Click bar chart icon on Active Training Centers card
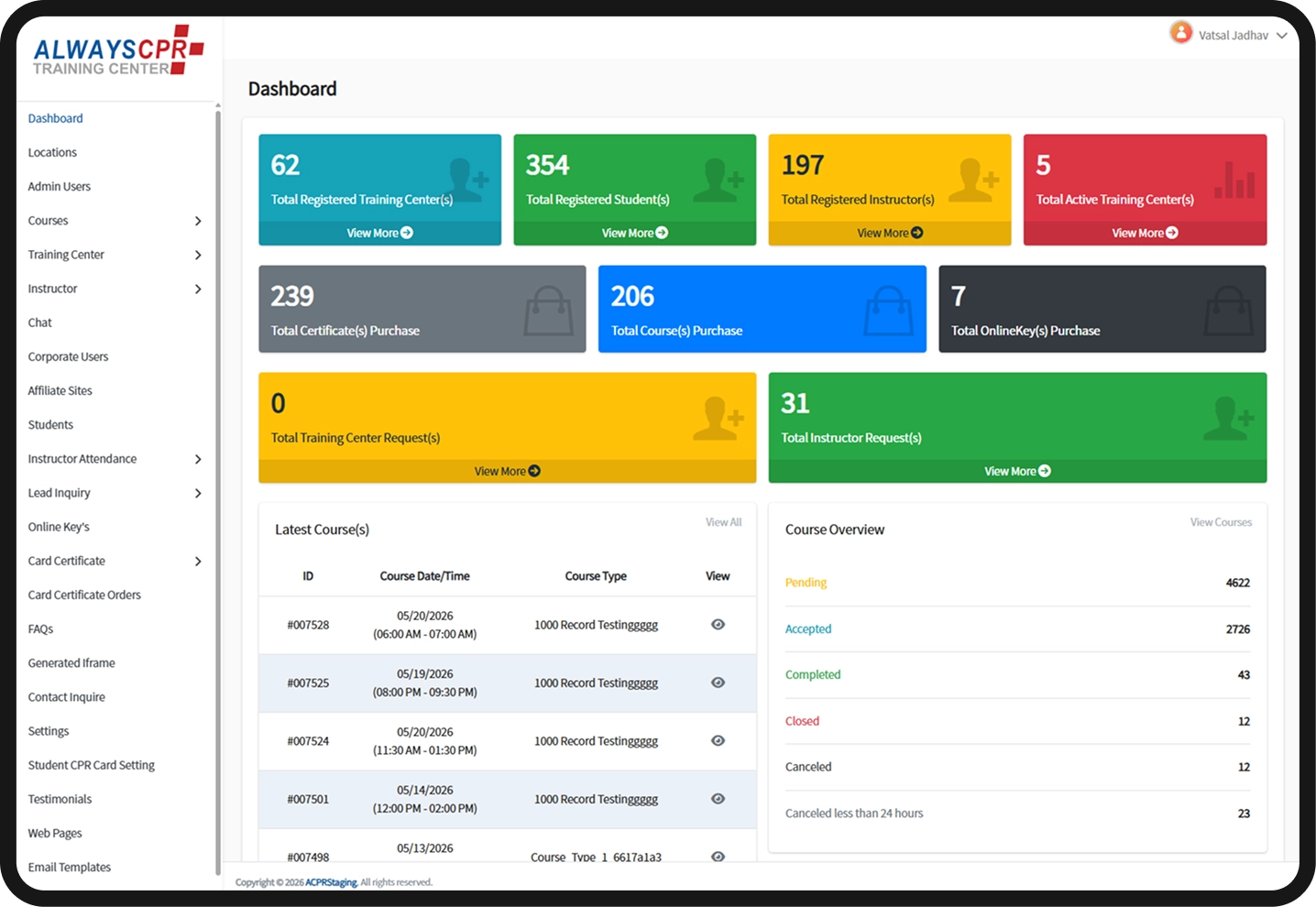 tap(1234, 180)
